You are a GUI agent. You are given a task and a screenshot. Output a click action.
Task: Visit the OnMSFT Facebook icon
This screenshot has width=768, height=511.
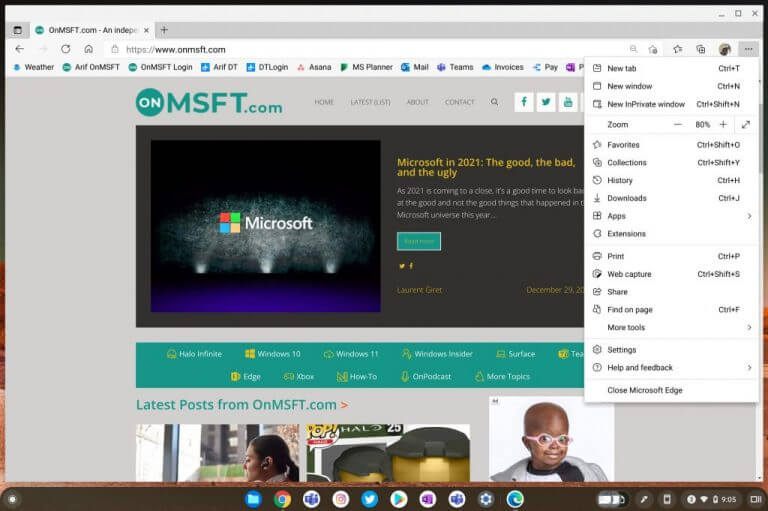point(524,102)
